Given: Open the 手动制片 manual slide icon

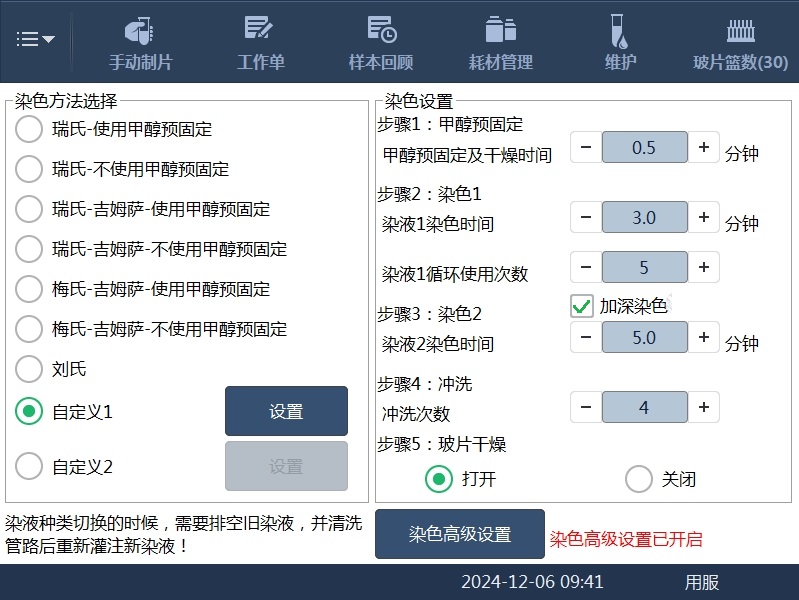Looking at the screenshot, I should (x=141, y=42).
